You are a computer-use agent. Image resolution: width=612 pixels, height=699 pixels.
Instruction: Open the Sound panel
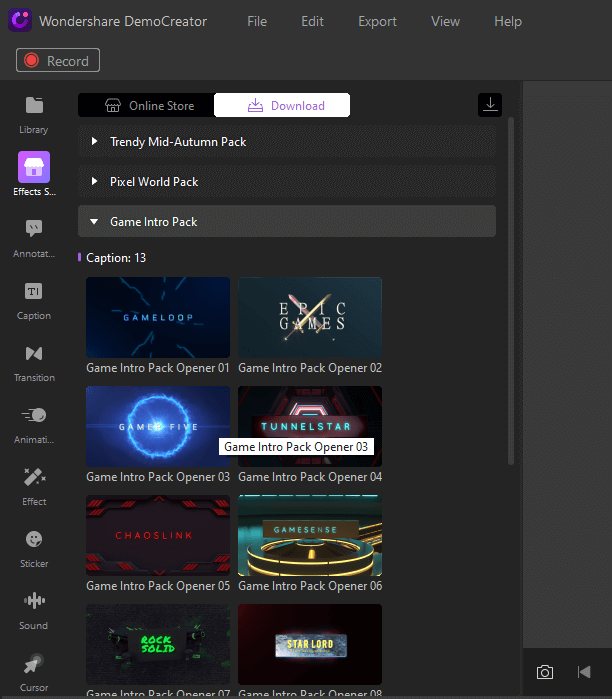pos(34,611)
